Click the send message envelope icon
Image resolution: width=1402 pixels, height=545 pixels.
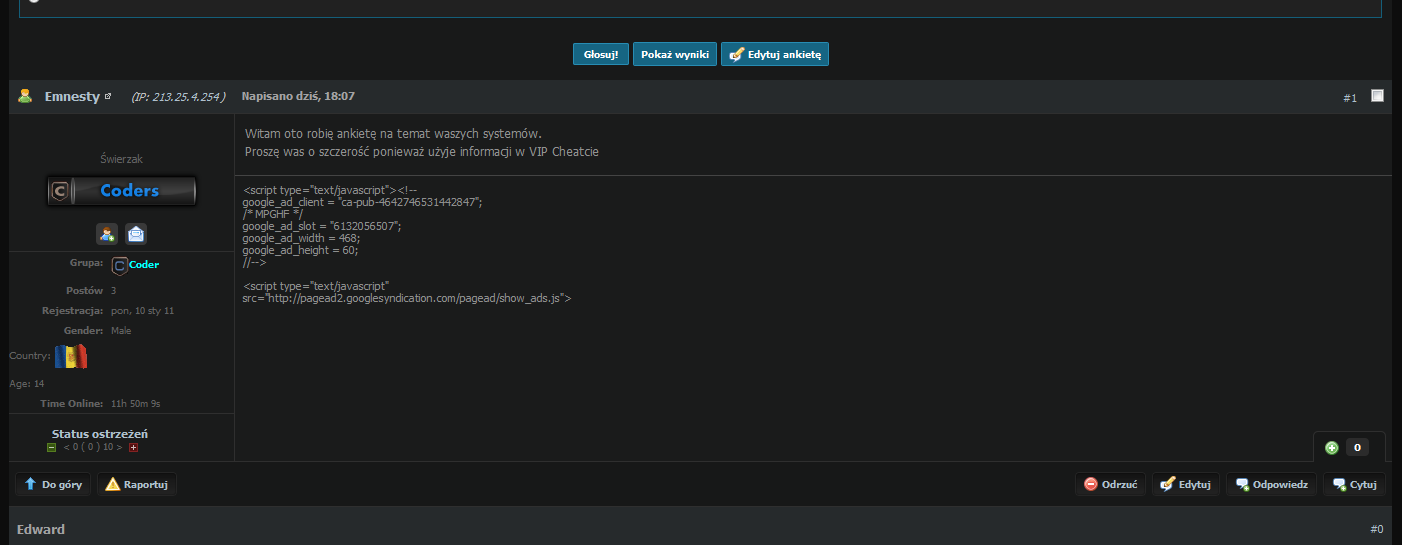pos(135,234)
